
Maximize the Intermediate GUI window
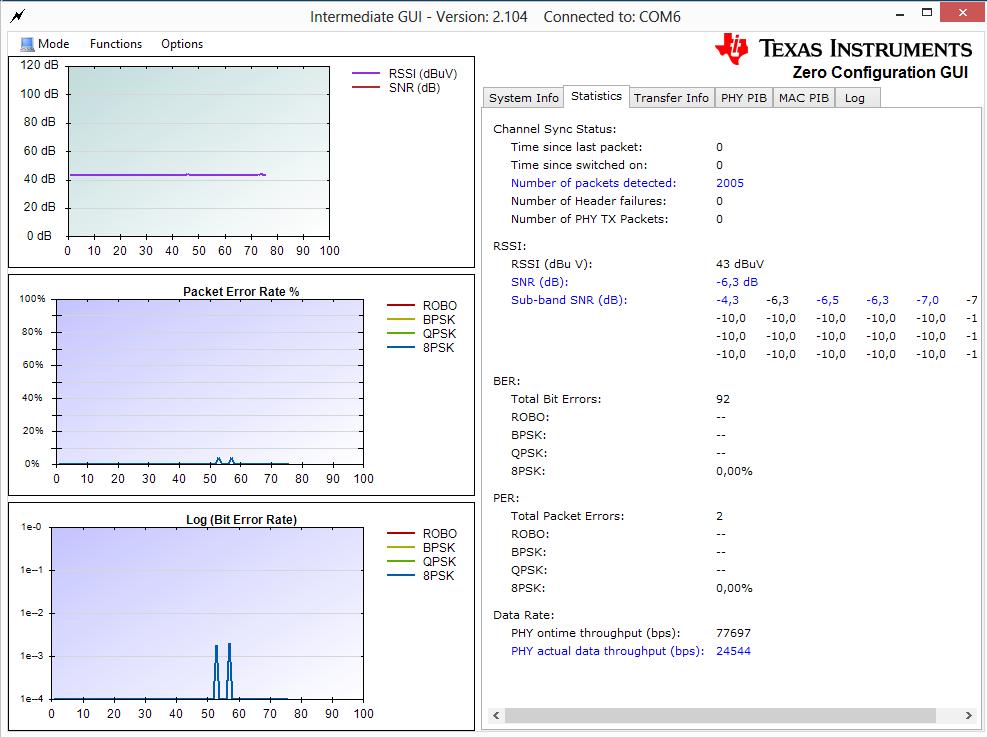pos(927,13)
